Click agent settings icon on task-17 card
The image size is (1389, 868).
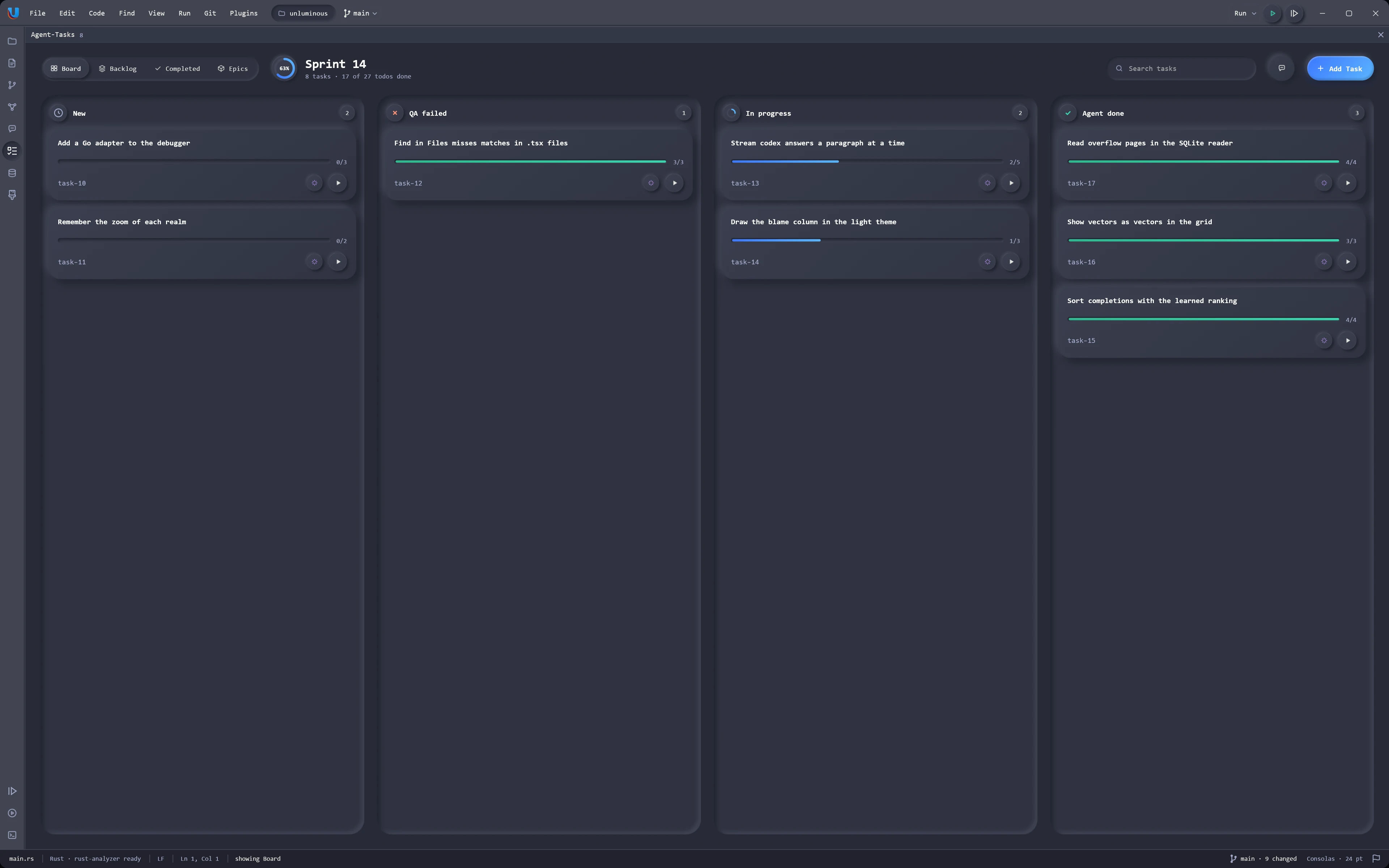click(x=1324, y=183)
